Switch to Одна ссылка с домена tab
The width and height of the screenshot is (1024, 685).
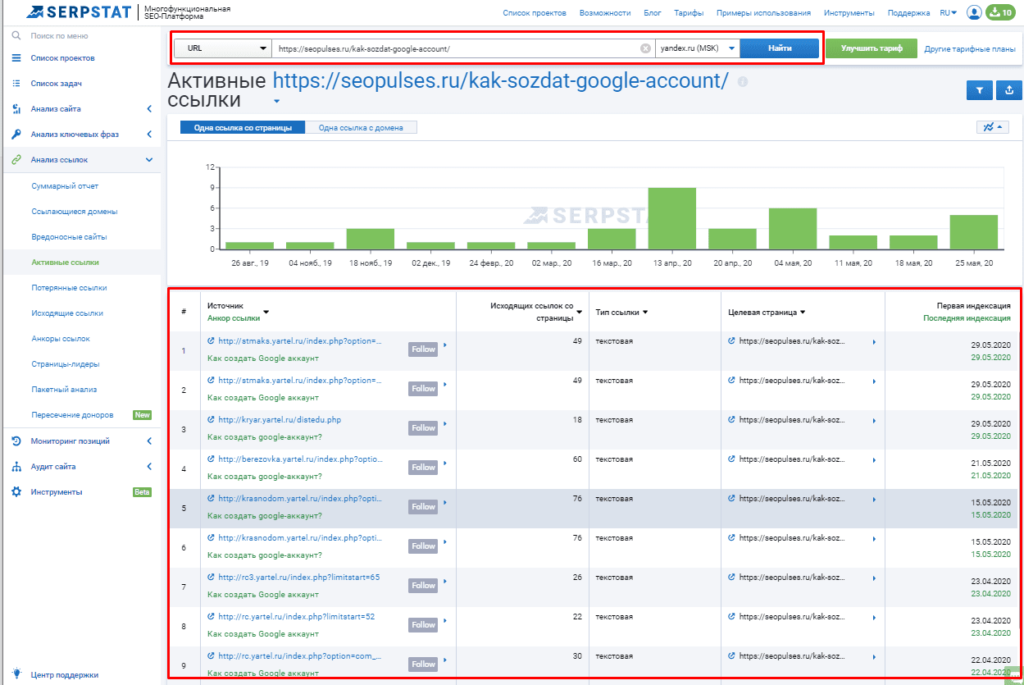tap(360, 127)
